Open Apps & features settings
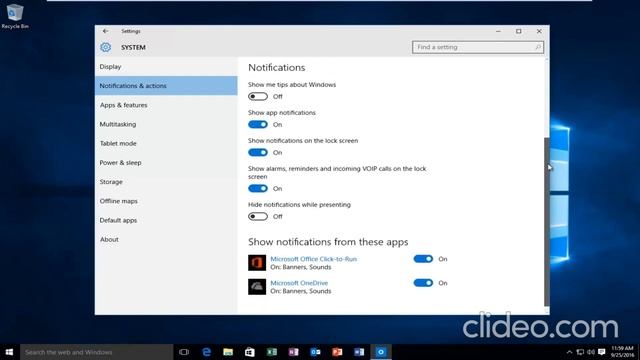The height and width of the screenshot is (360, 640). point(166,105)
